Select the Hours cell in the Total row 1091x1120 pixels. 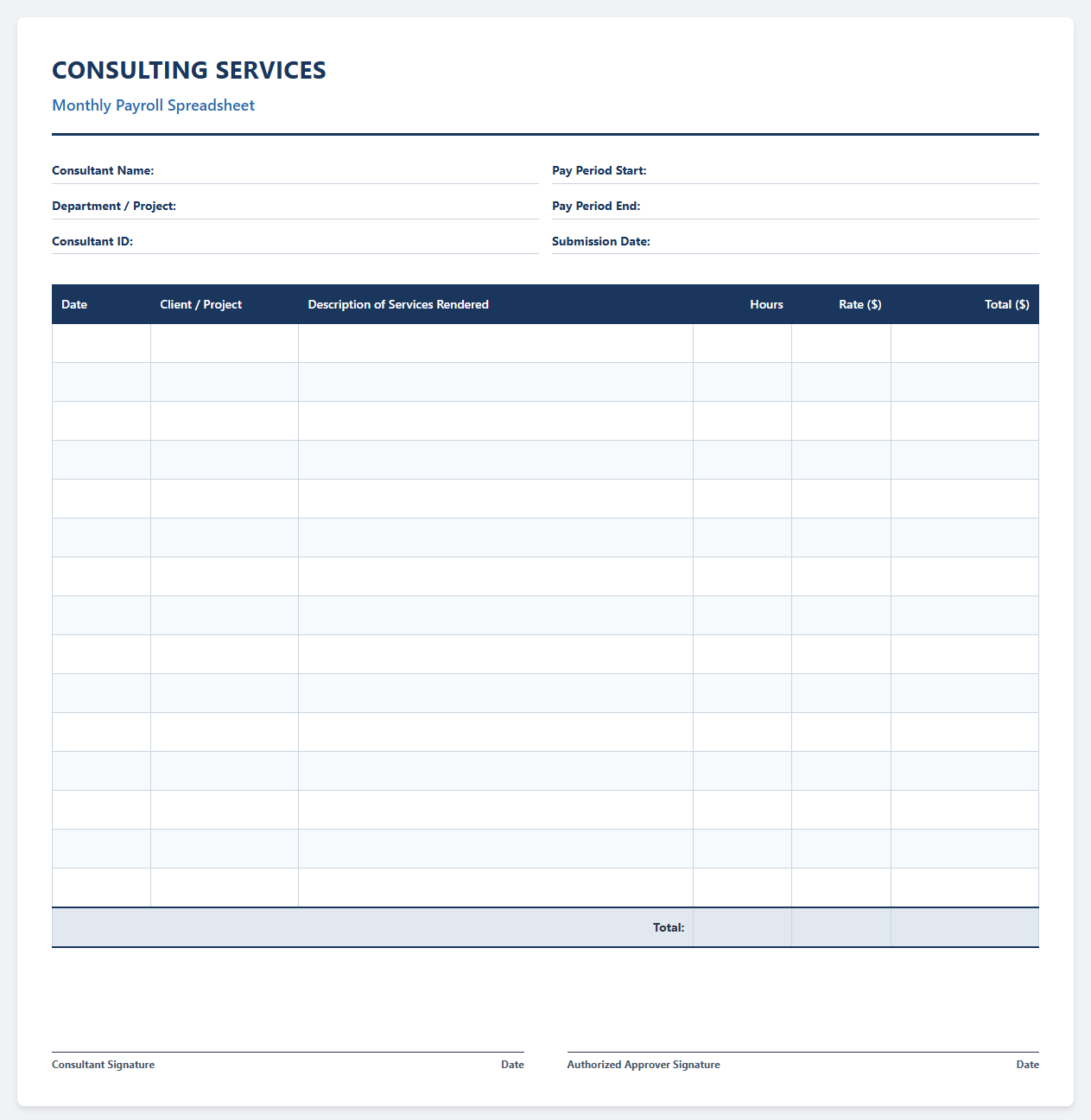pyautogui.click(x=743, y=927)
